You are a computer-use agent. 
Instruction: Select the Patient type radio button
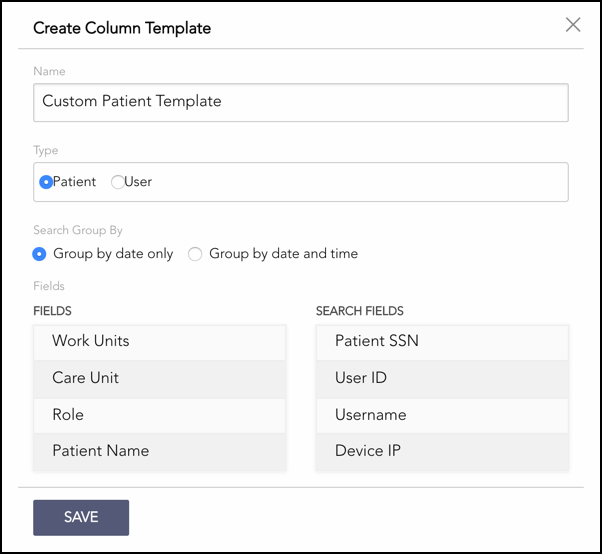pyautogui.click(x=46, y=182)
